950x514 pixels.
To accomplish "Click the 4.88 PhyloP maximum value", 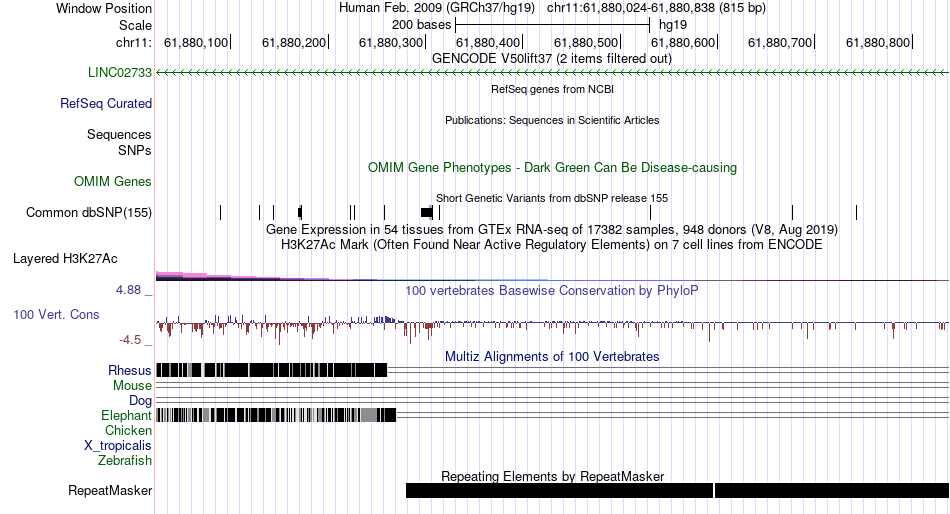I will [x=128, y=290].
